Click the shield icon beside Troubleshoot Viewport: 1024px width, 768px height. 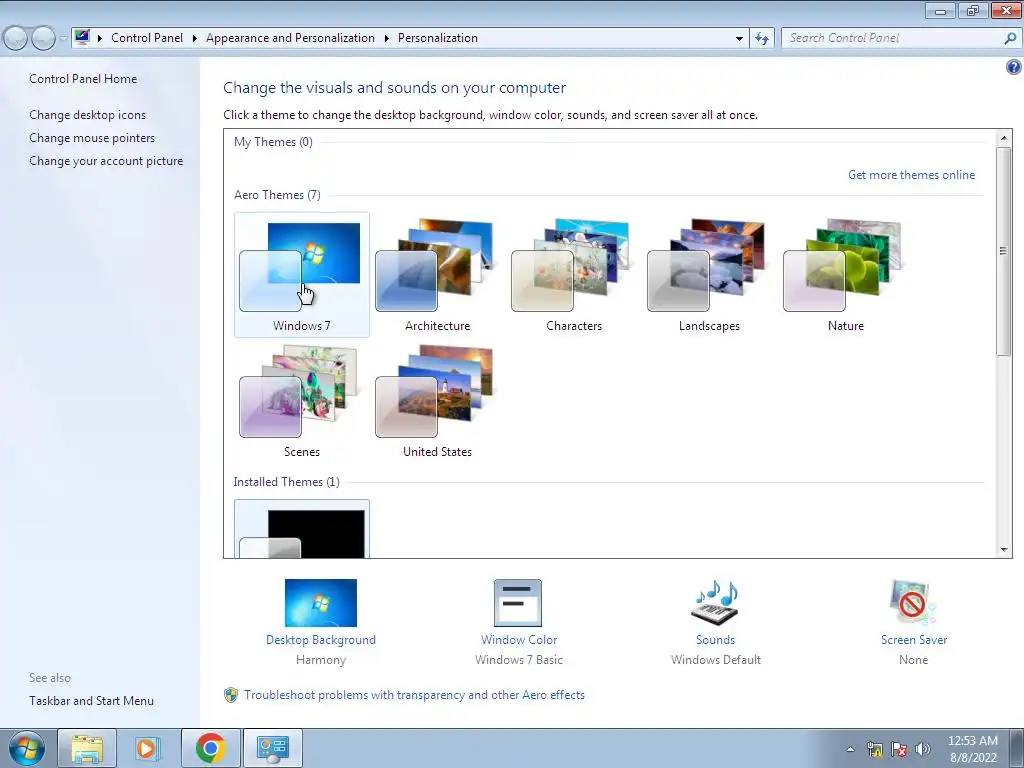pos(231,695)
